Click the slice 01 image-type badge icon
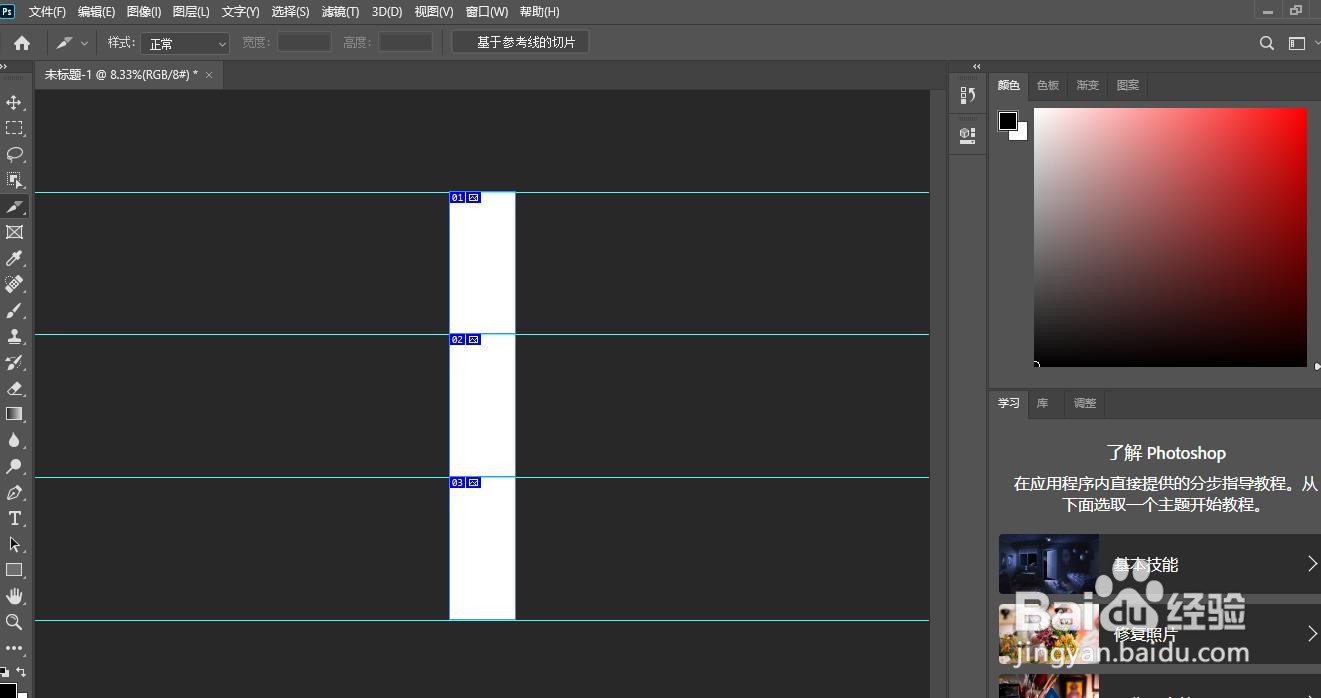Viewport: 1321px width, 698px height. click(474, 198)
